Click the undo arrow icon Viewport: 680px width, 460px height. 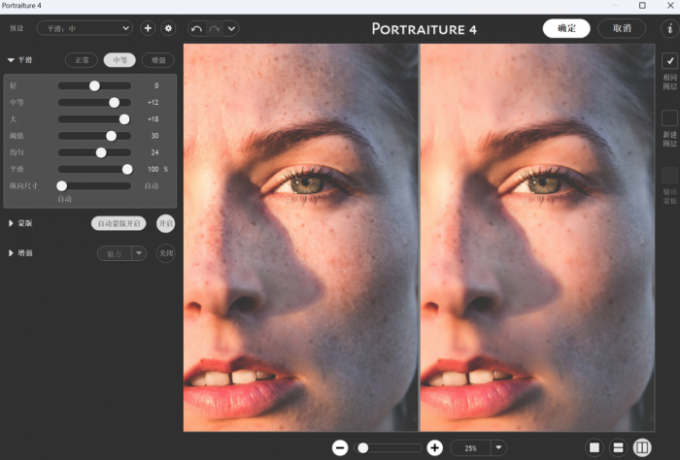pos(197,29)
